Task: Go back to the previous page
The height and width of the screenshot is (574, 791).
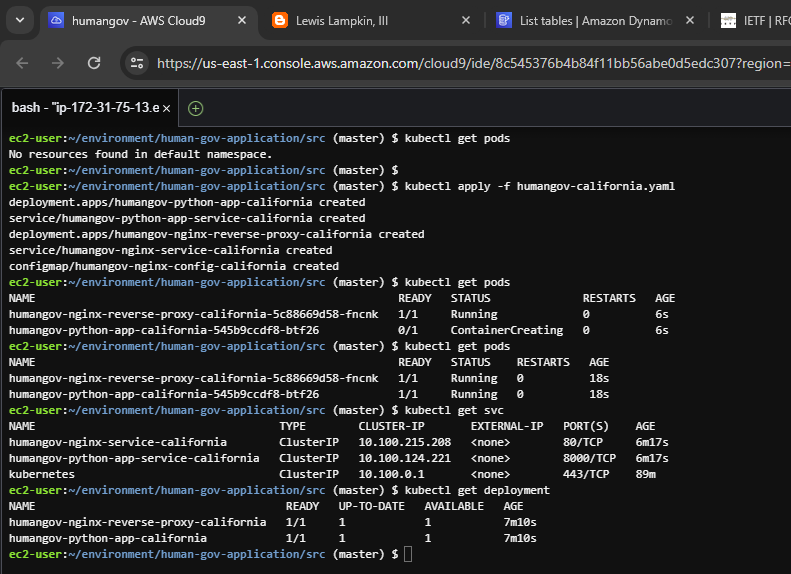Action: 22,63
